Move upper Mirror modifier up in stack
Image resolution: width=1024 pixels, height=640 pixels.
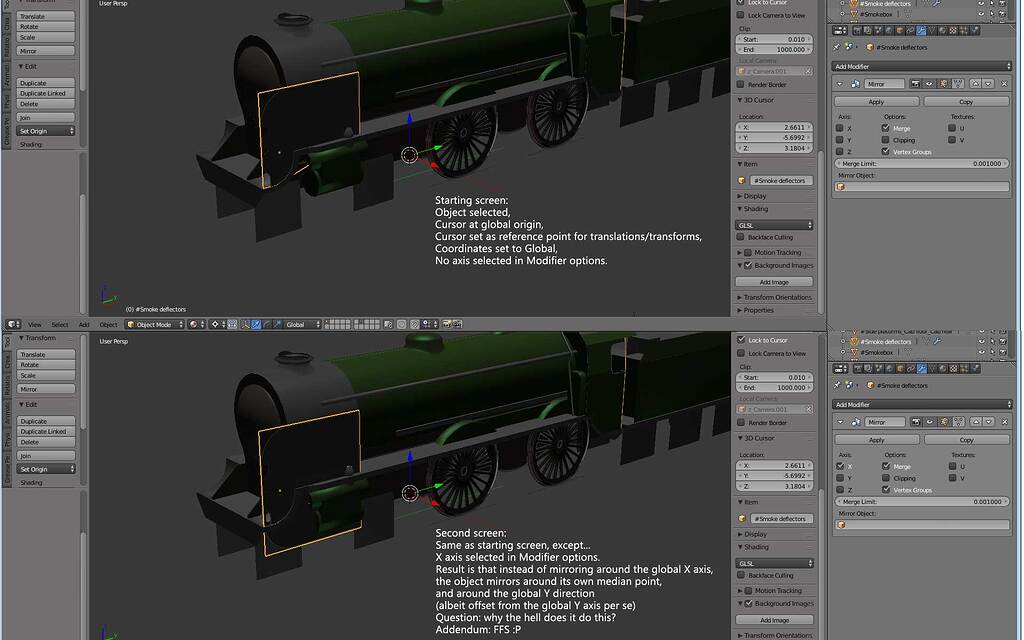click(x=976, y=84)
